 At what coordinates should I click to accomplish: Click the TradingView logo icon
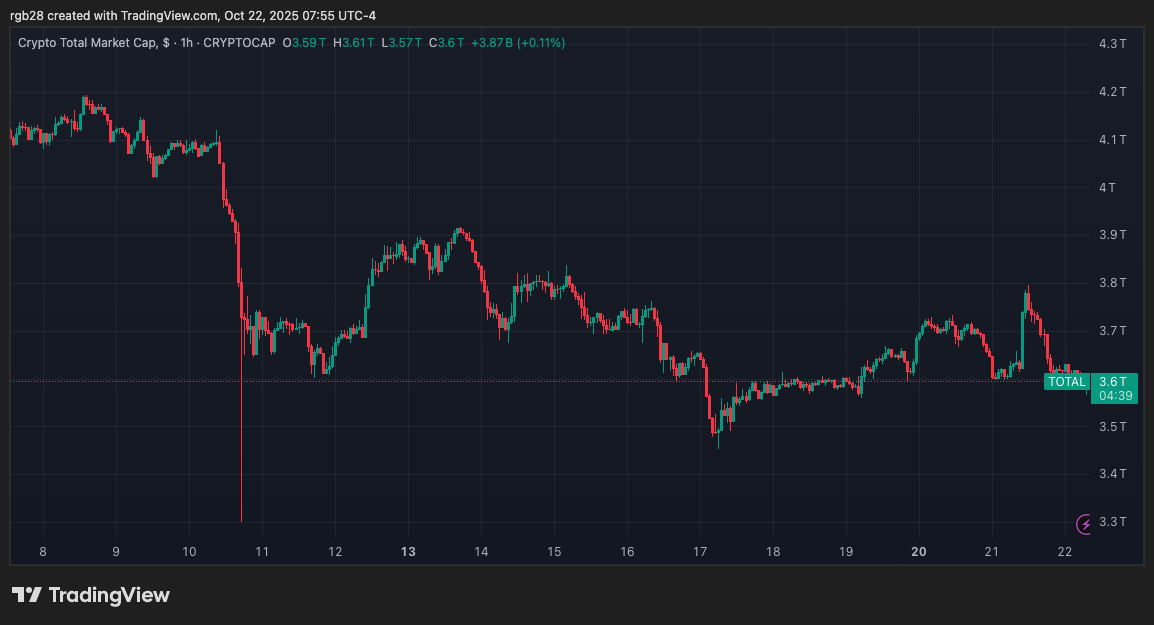[x=26, y=595]
